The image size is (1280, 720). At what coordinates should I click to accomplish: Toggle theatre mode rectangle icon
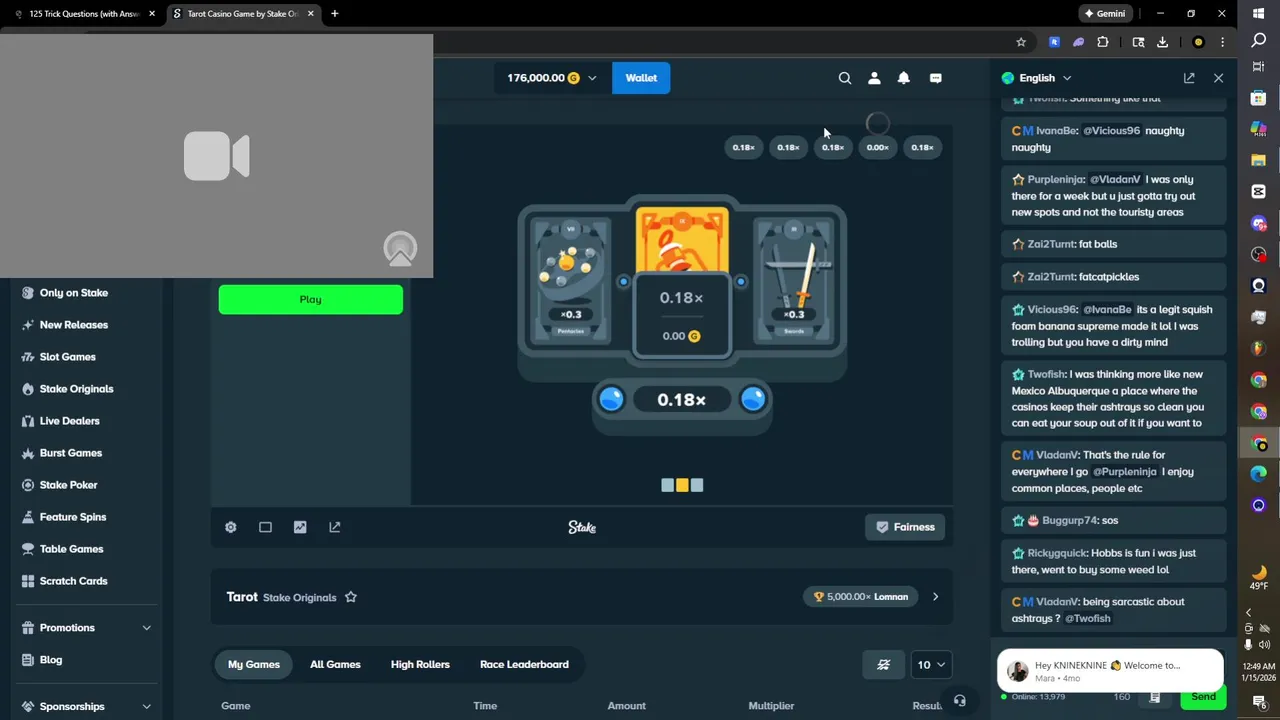point(265,527)
